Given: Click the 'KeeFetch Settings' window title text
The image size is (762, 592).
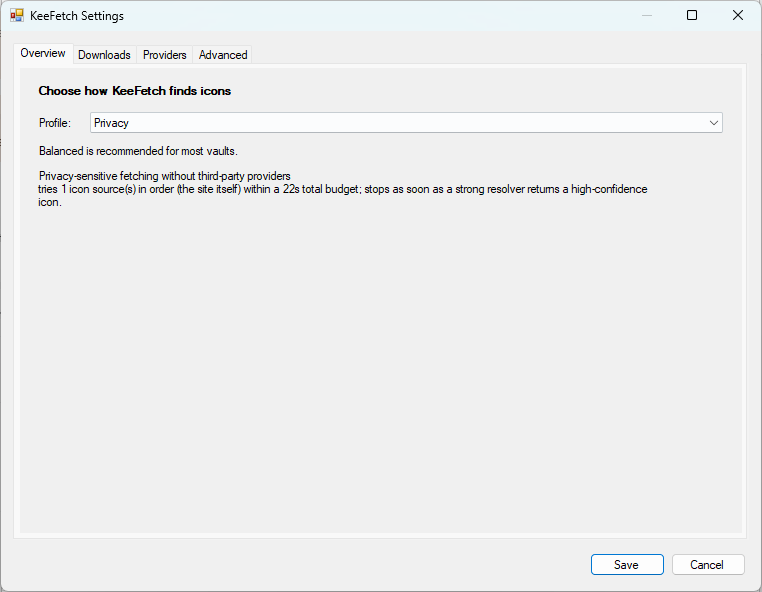Looking at the screenshot, I should pyautogui.click(x=77, y=16).
